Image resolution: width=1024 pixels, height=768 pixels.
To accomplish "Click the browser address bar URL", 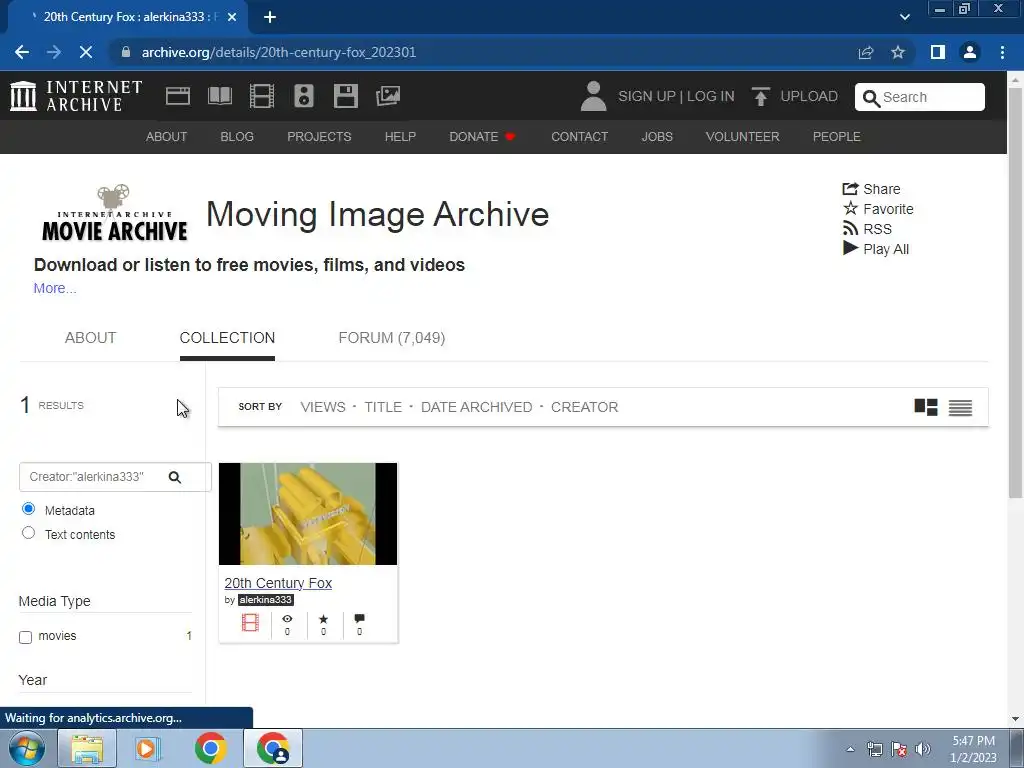I will point(279,52).
